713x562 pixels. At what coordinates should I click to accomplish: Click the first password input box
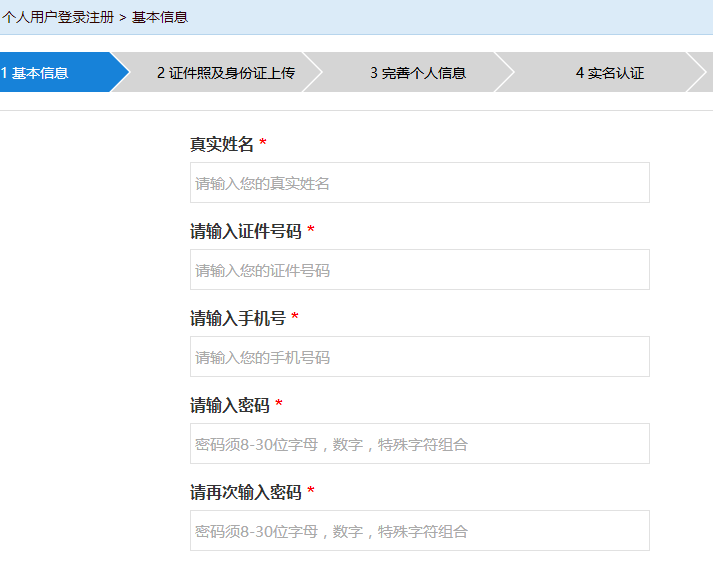click(x=419, y=444)
